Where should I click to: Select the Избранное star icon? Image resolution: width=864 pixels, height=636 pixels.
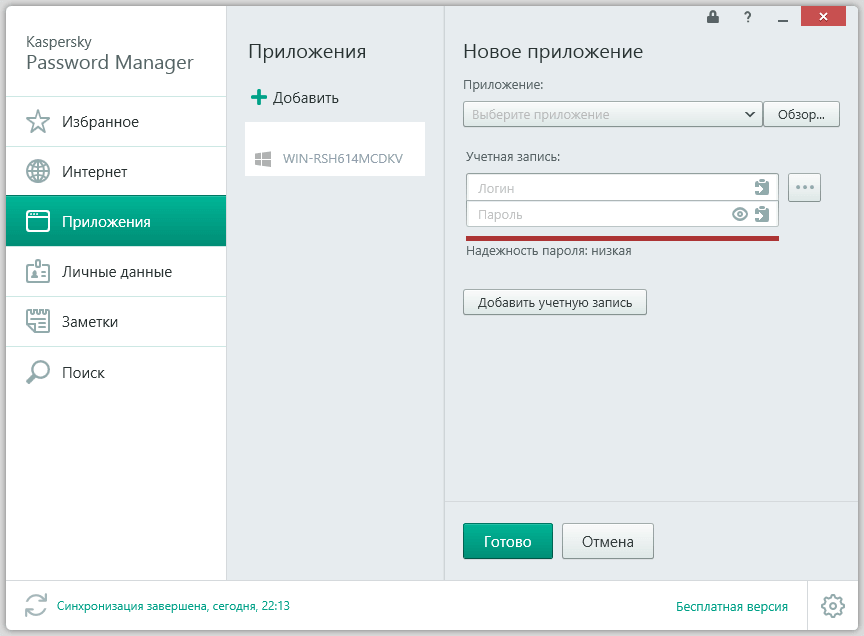pos(37,121)
